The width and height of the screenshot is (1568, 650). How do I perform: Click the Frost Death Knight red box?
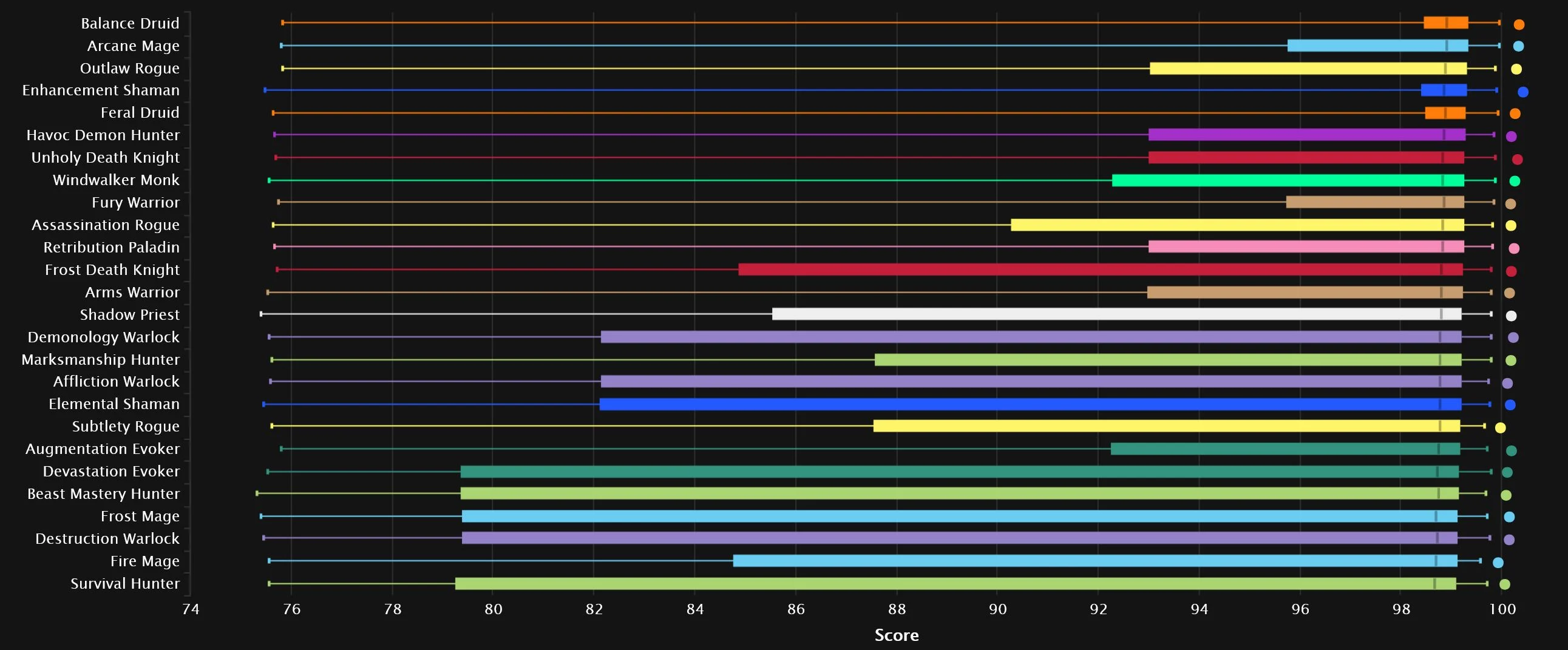coord(1101,269)
